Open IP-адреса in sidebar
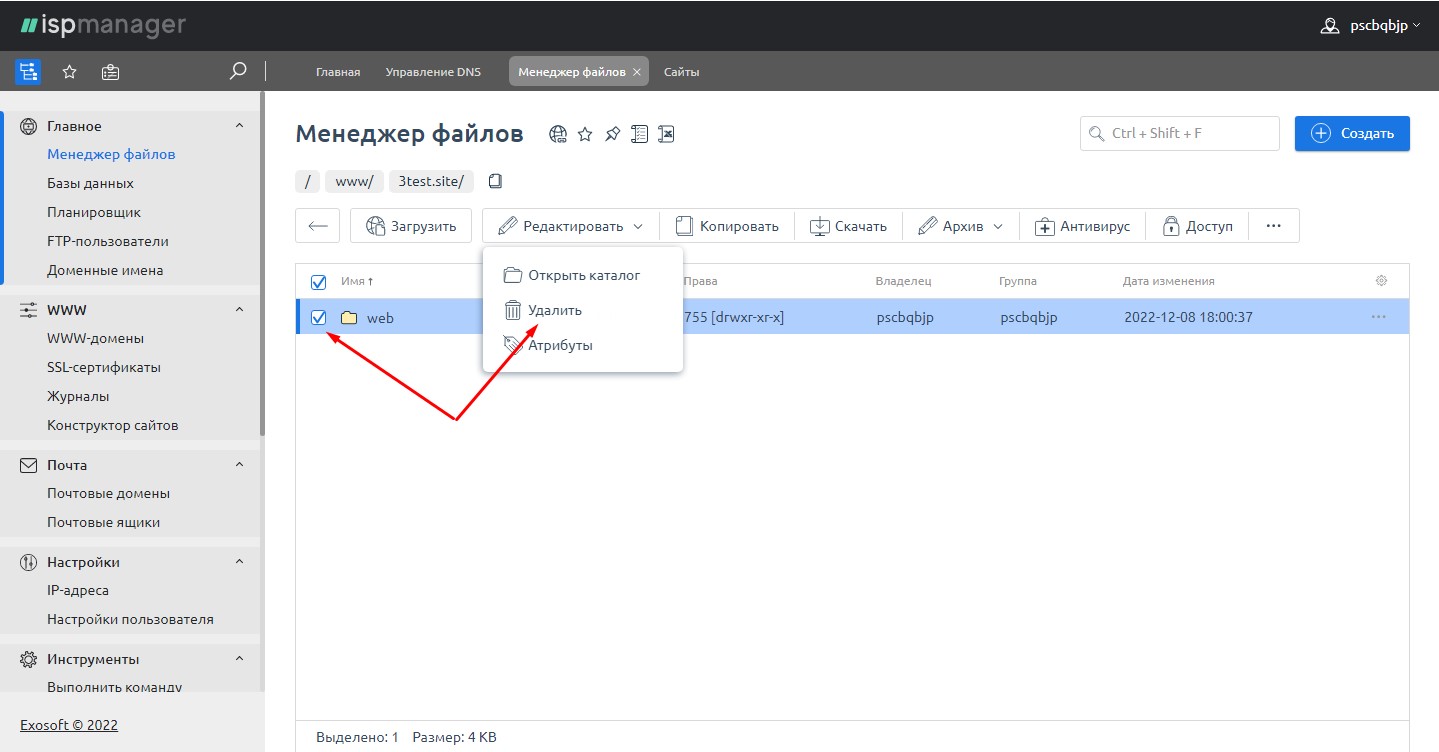Viewport: 1439px width, 752px height. pos(78,591)
